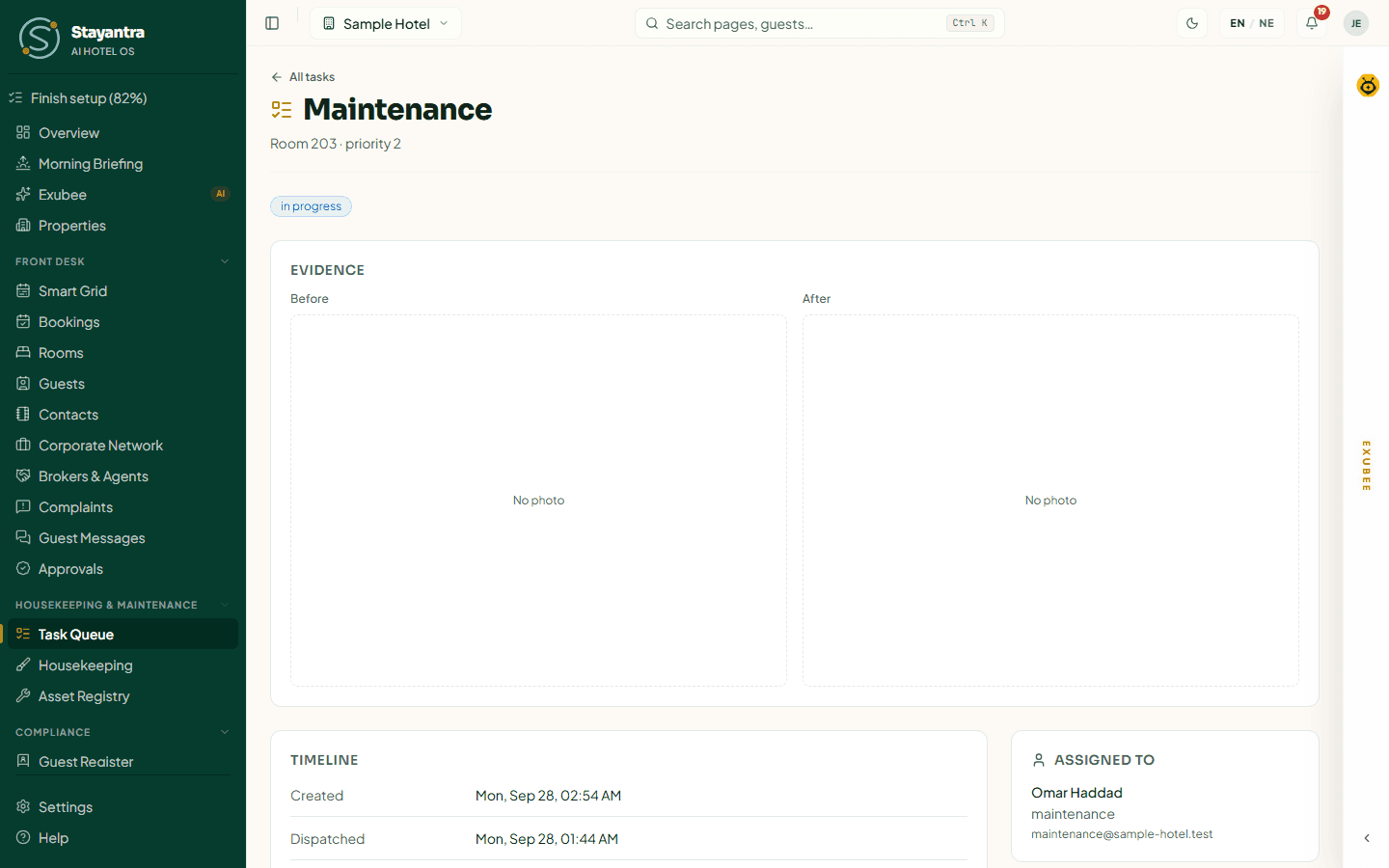Click the Properties building icon
Screen dimensions: 1389x868
[23, 226]
